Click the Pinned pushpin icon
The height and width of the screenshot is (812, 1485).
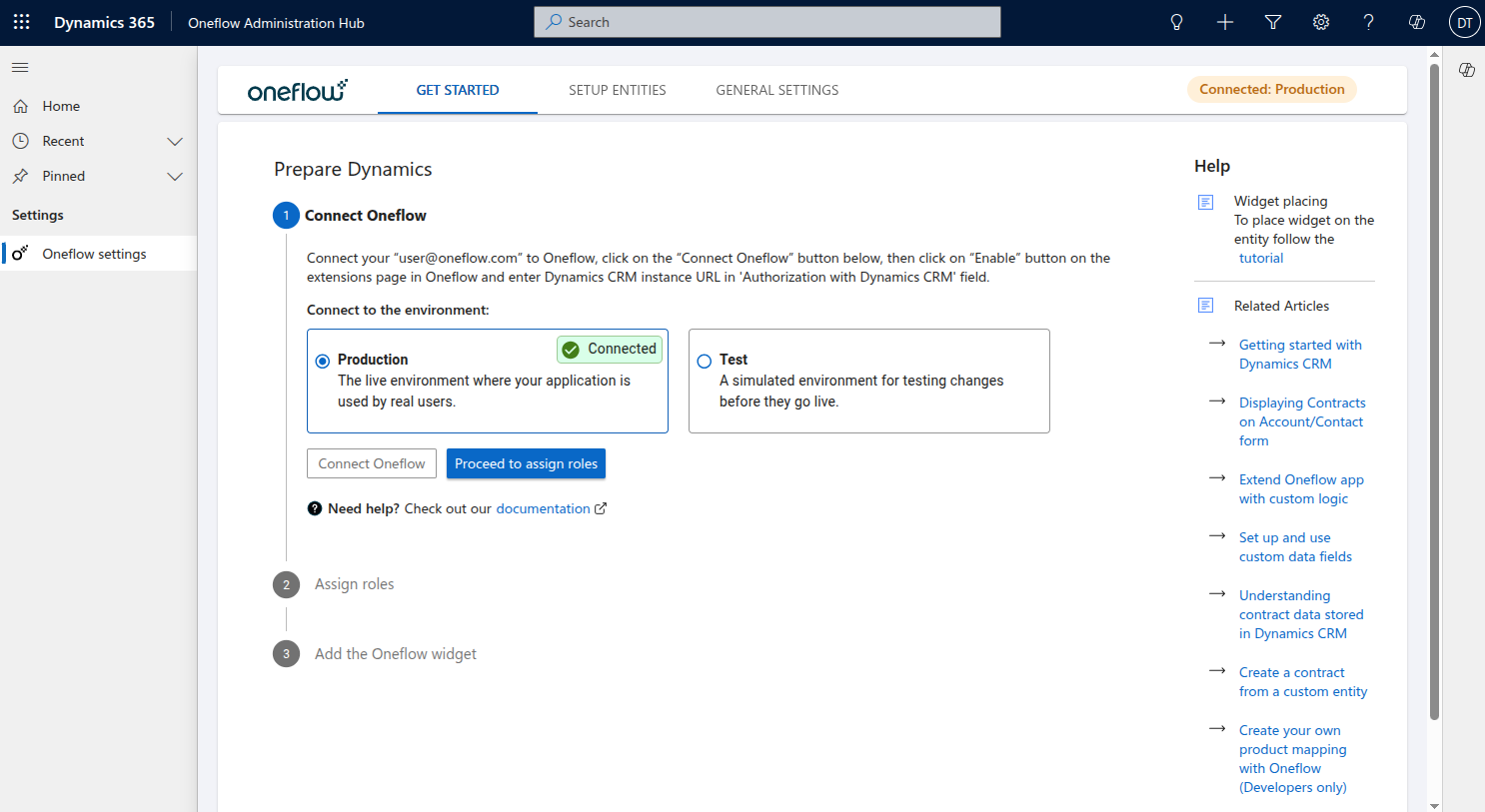coord(20,176)
